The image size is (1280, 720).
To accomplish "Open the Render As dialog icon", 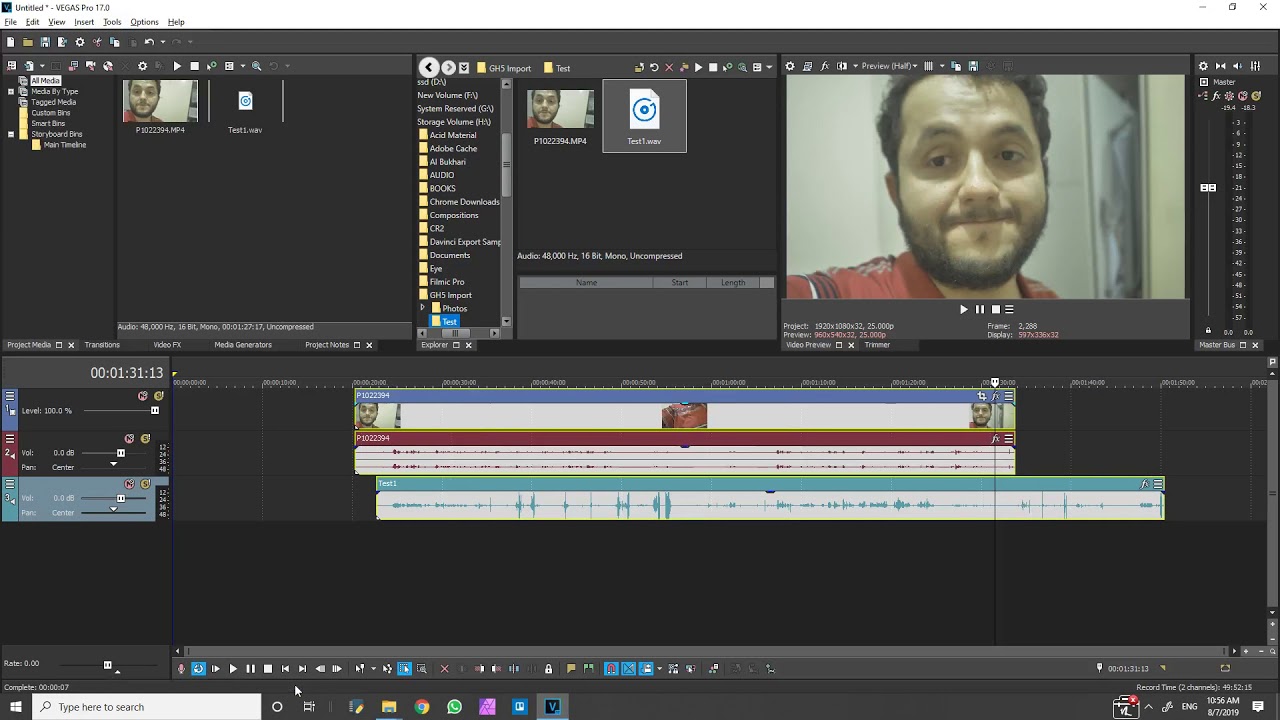I will (62, 42).
